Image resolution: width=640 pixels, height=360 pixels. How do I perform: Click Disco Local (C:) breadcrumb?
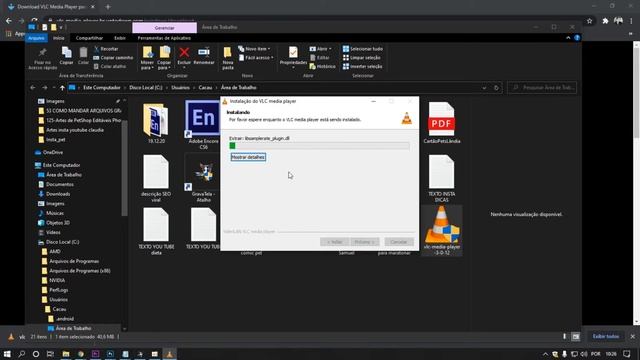(x=146, y=87)
